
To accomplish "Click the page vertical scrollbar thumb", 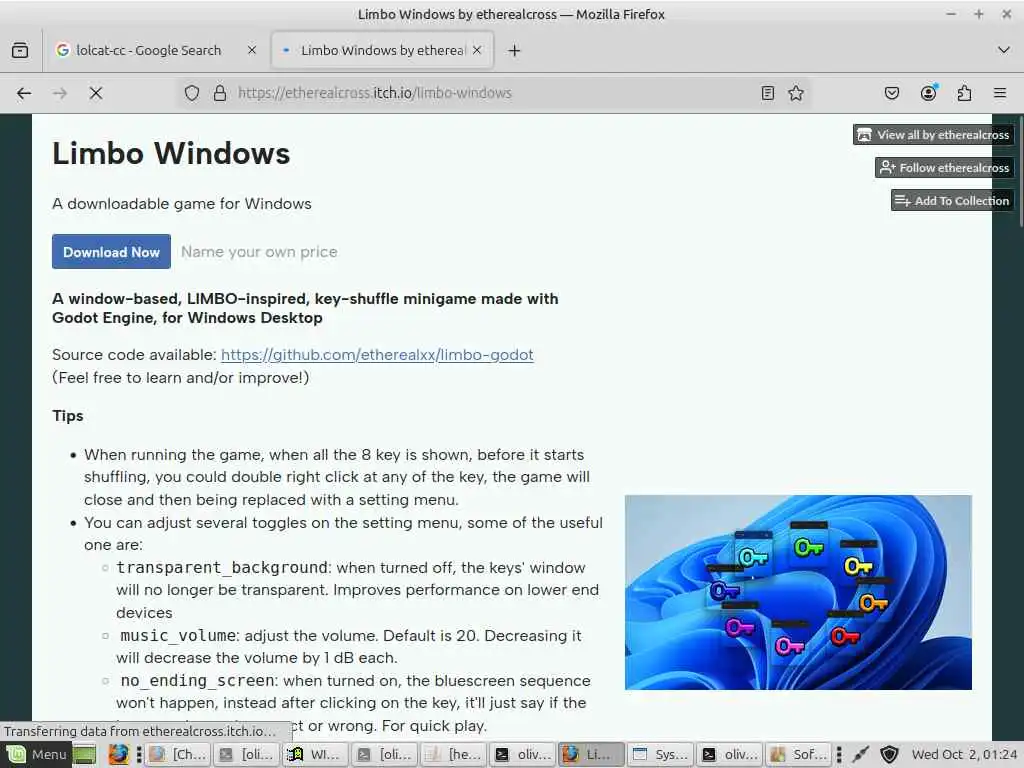I will [1019, 171].
